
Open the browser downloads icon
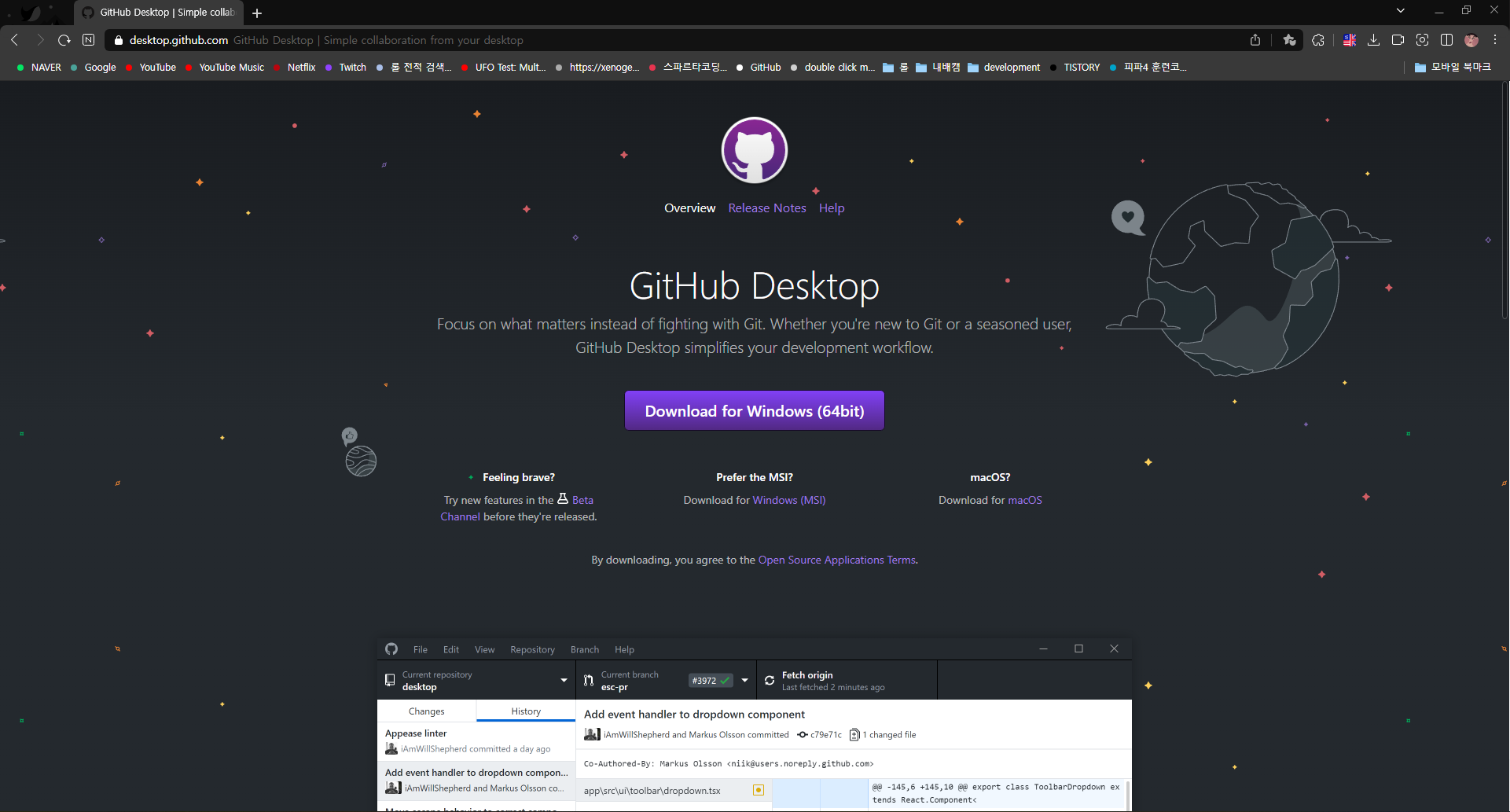tap(1374, 40)
